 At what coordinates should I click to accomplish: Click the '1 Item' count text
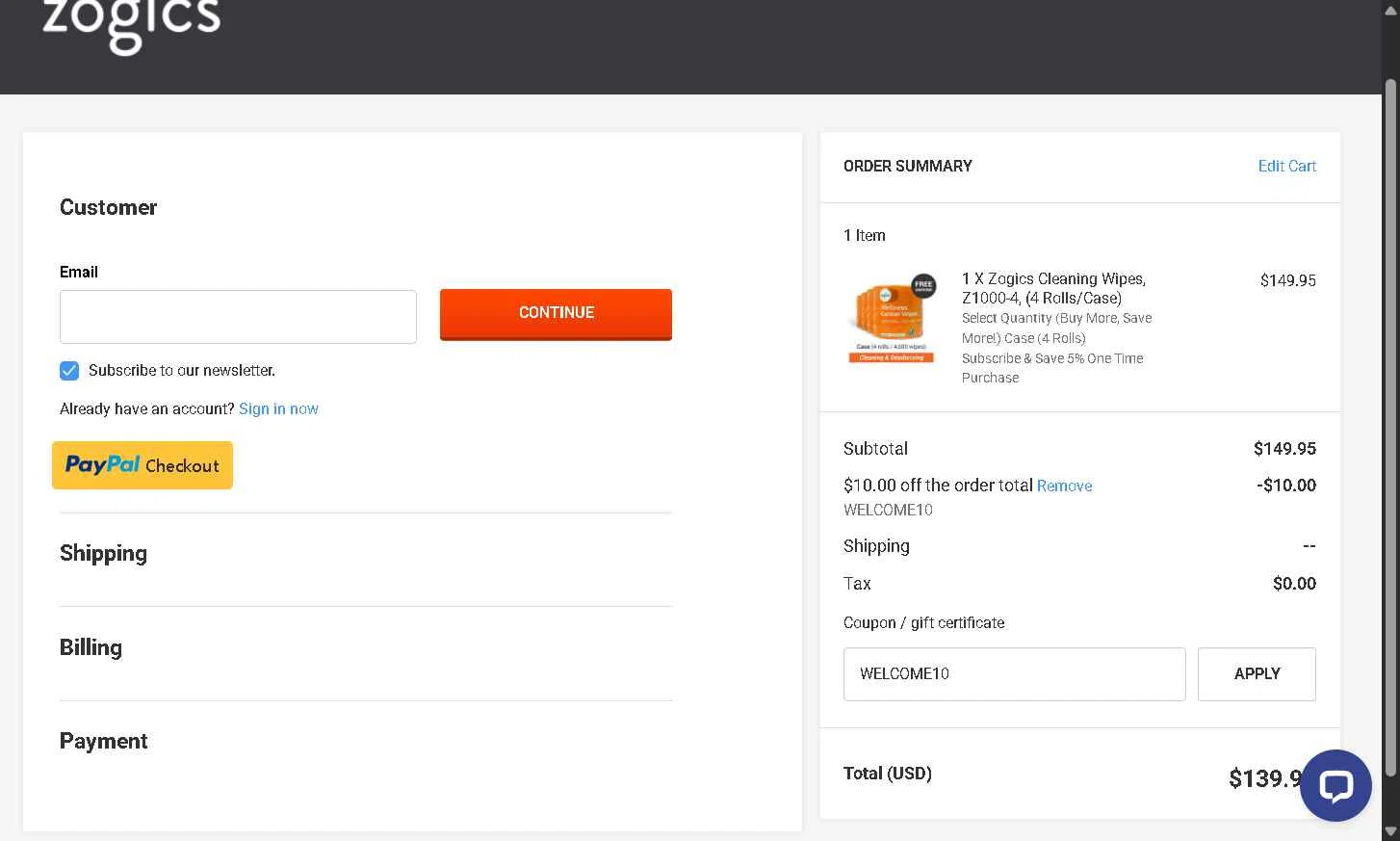(x=865, y=236)
